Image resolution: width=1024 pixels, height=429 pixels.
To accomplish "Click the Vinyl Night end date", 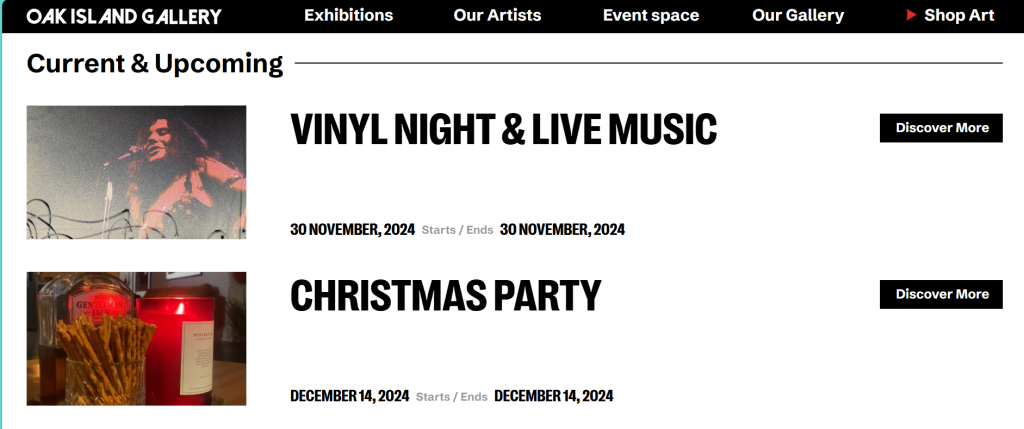I will (562, 230).
